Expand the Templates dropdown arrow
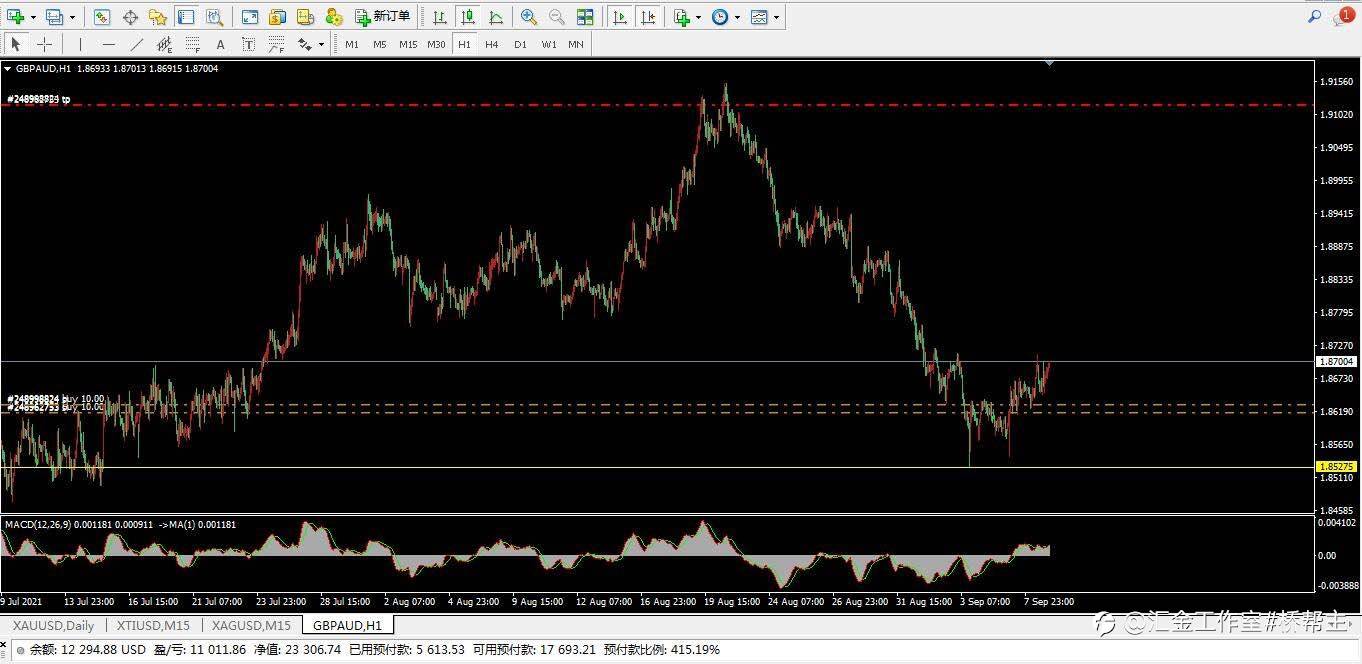Screen dimensions: 1362x664 point(776,17)
